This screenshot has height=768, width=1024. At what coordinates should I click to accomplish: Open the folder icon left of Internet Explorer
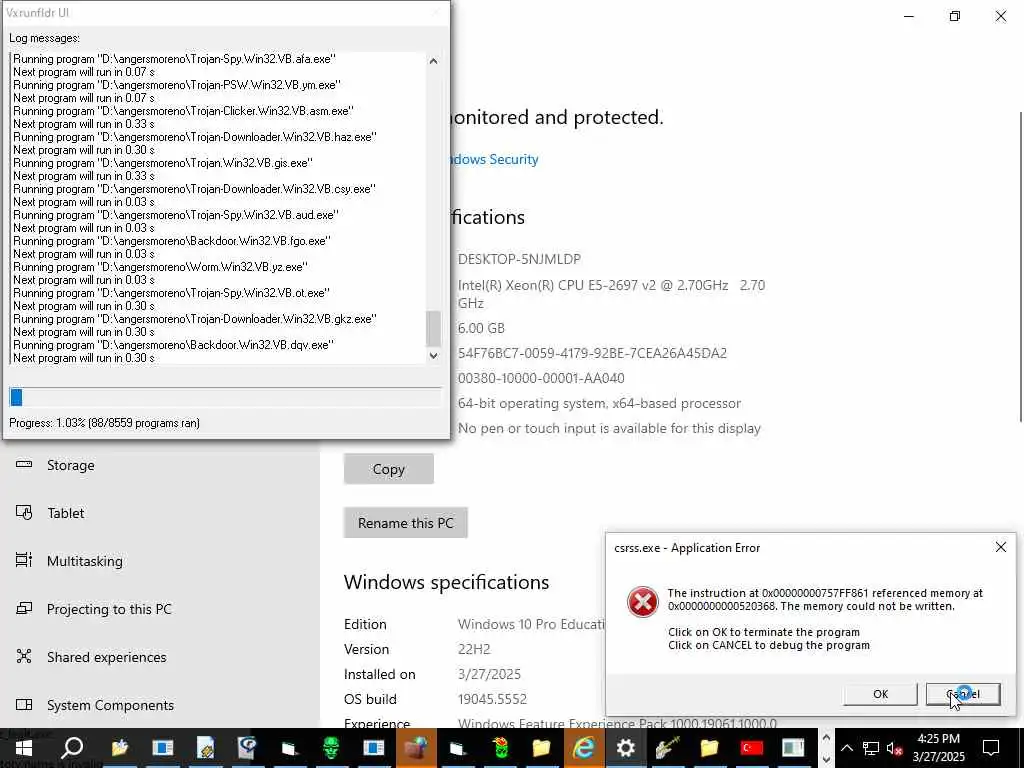541,748
